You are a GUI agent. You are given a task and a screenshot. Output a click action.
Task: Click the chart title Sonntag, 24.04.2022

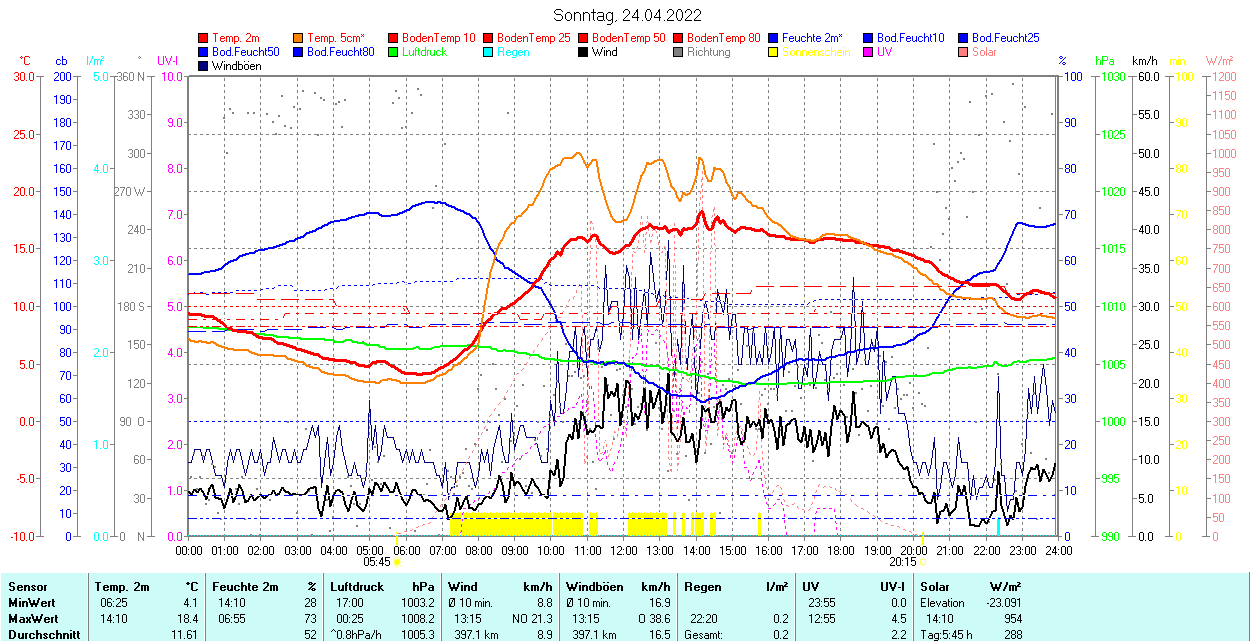coord(627,16)
